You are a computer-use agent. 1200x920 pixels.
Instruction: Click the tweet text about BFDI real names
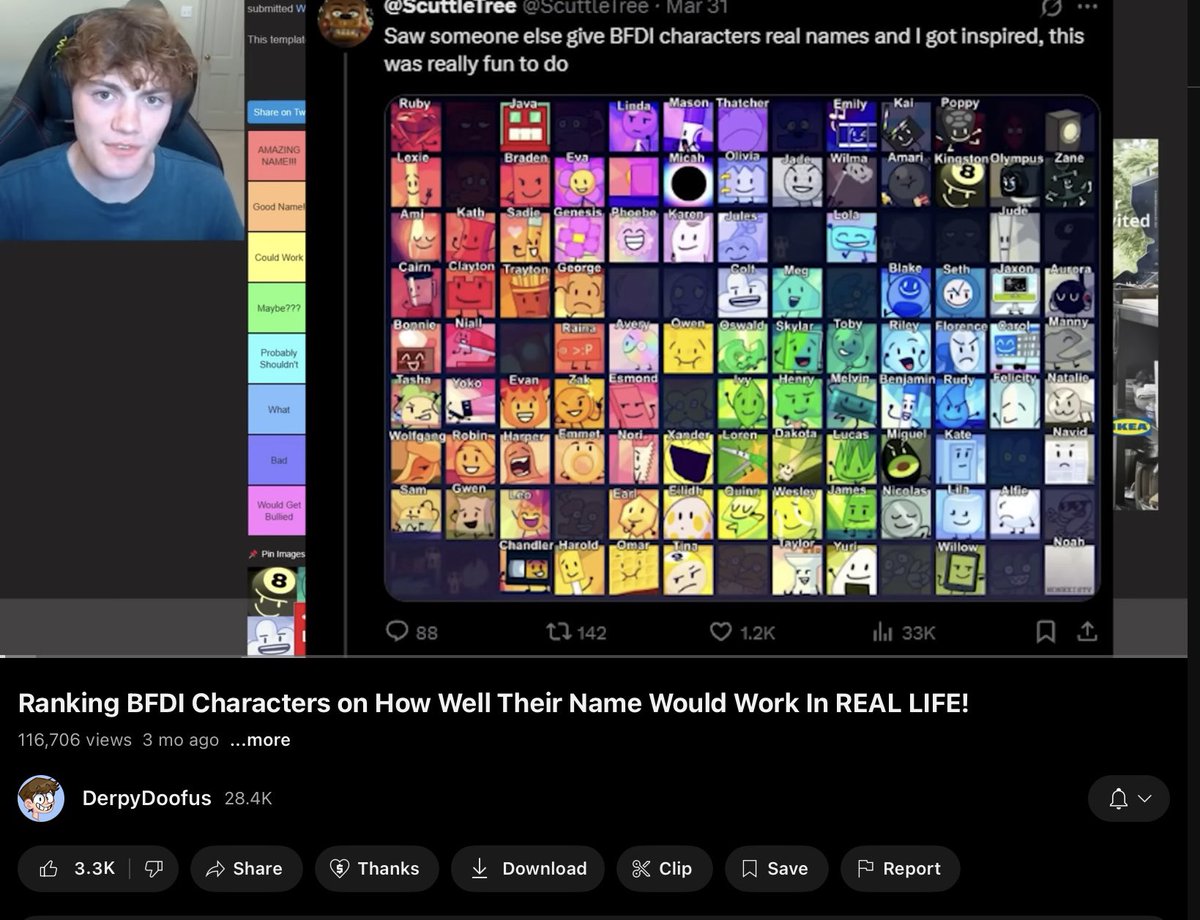(733, 50)
